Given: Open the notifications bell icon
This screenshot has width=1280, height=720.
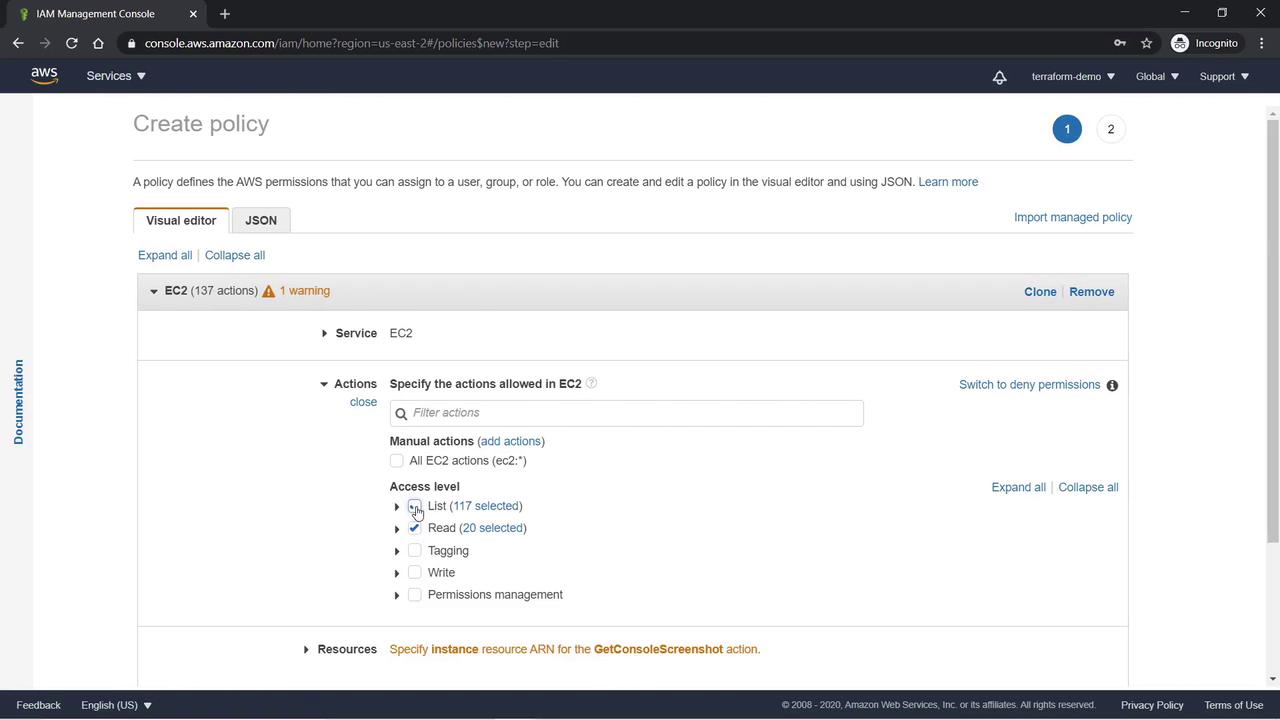Looking at the screenshot, I should click(x=999, y=77).
